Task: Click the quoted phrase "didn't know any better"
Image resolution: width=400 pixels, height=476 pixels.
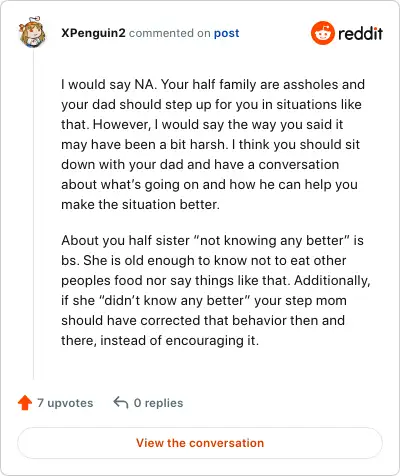Action: pyautogui.click(x=175, y=300)
